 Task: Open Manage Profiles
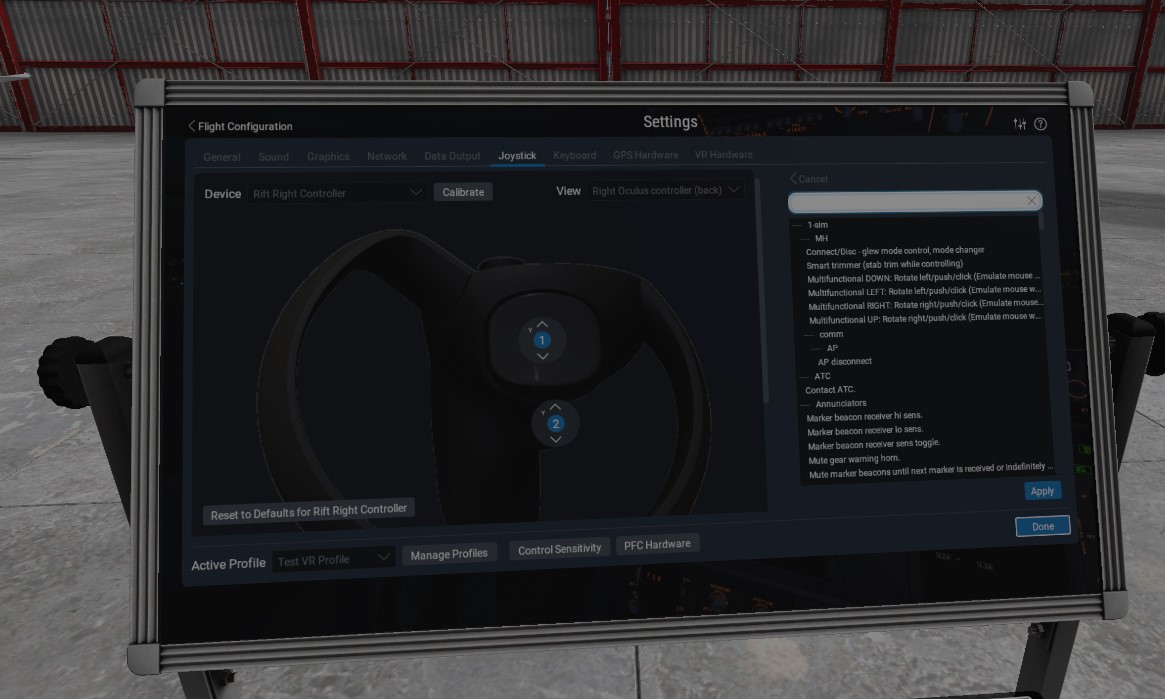point(449,554)
